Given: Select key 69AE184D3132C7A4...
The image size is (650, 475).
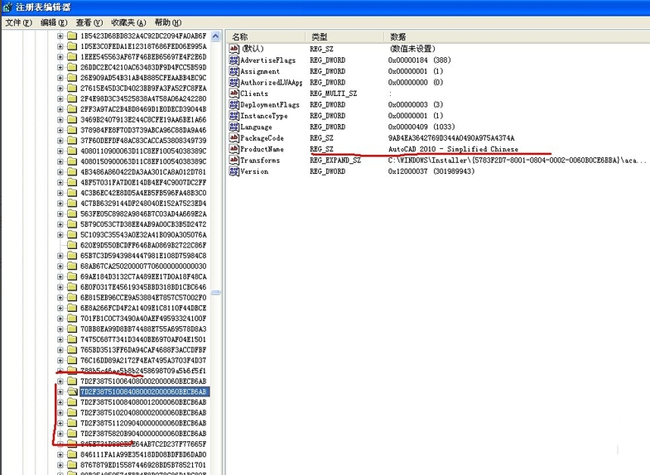Looking at the screenshot, I should 143,276.
